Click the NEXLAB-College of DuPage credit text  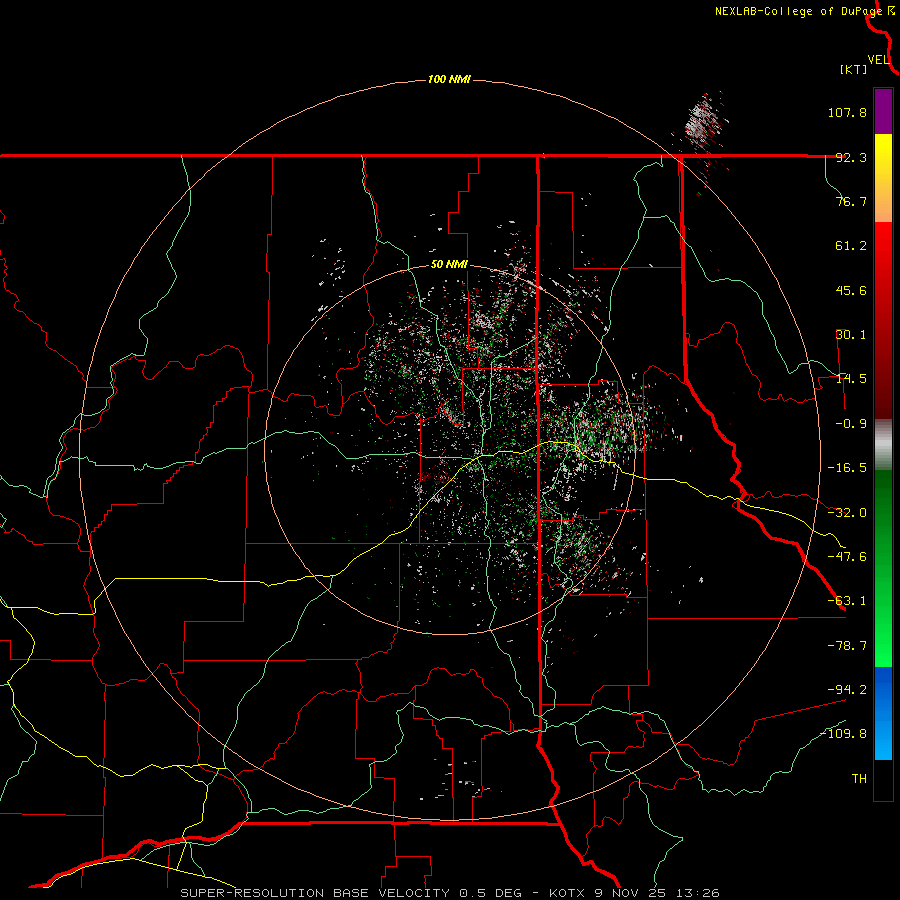pos(798,11)
